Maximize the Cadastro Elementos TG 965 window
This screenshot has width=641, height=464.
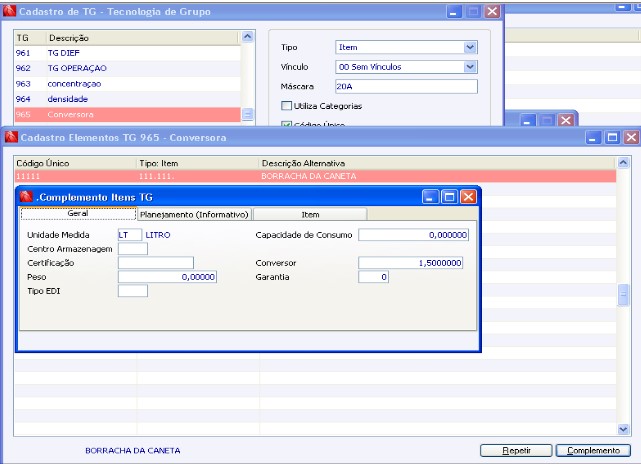tap(612, 137)
